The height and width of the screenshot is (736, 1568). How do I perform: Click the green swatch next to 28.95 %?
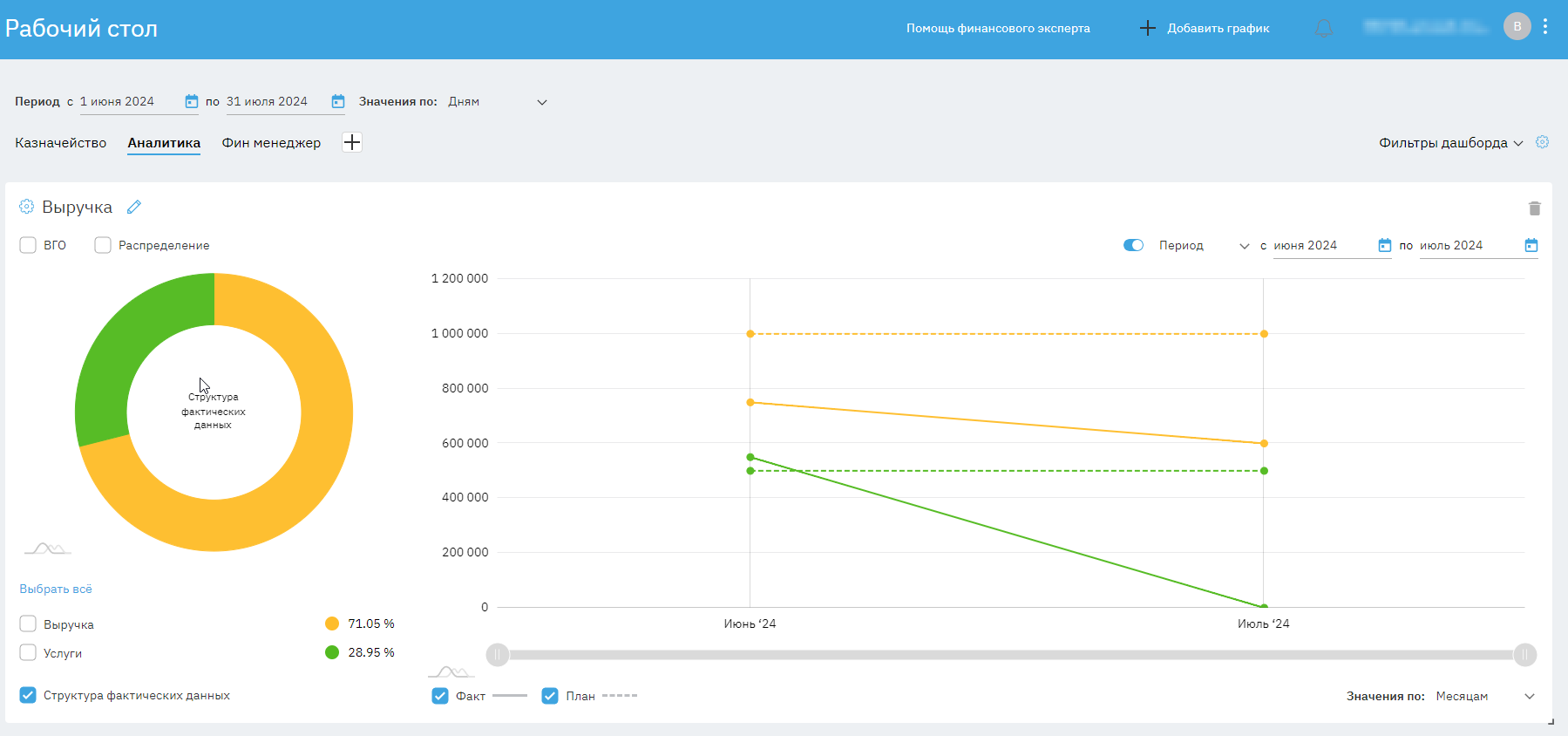(x=332, y=652)
